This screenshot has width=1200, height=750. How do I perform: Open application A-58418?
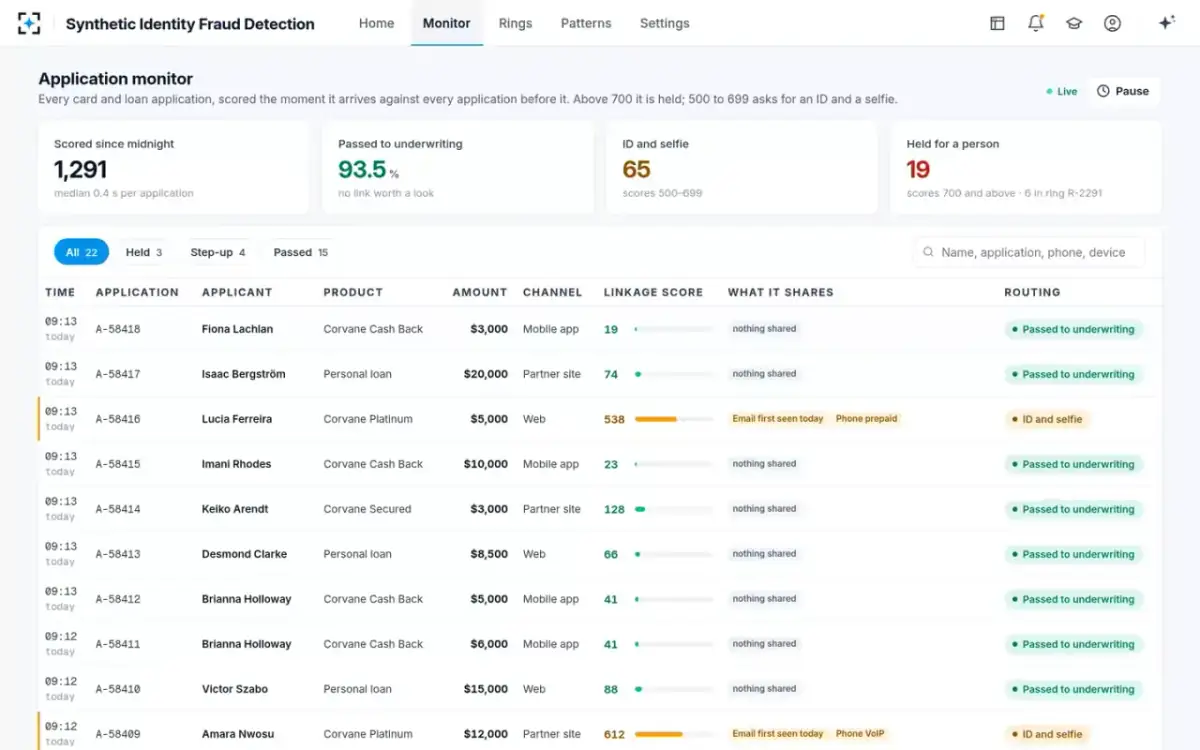(x=118, y=329)
